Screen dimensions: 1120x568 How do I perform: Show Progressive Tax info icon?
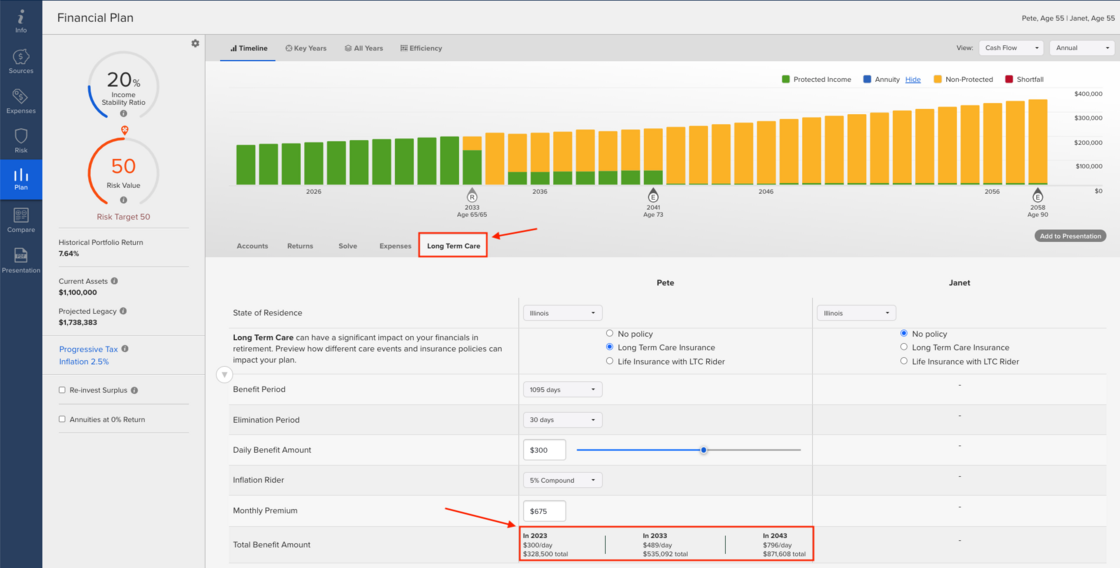125,349
